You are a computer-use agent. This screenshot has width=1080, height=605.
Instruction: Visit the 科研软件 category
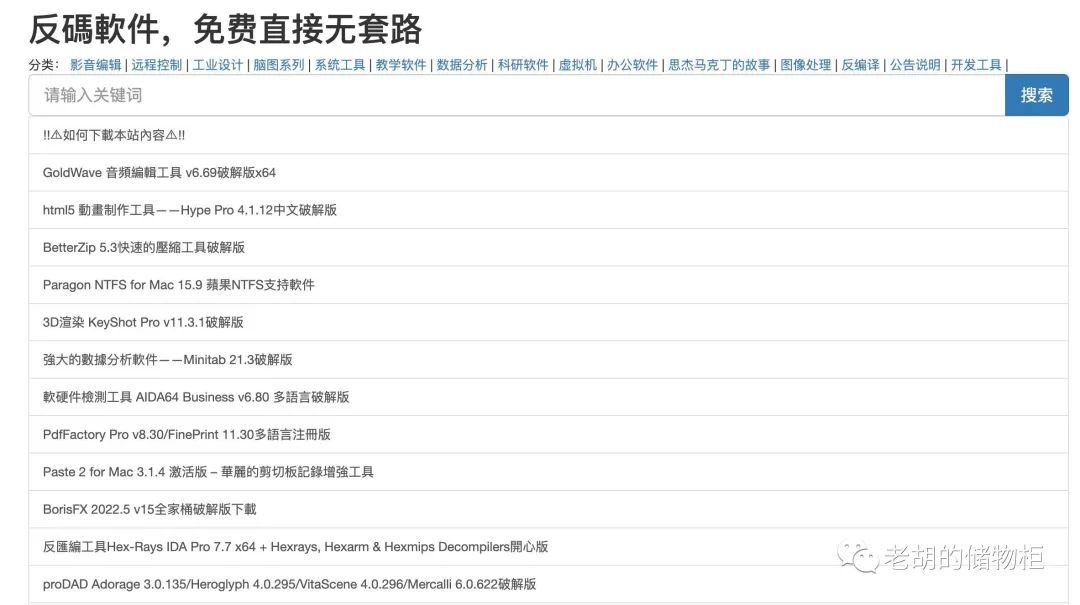tap(523, 65)
